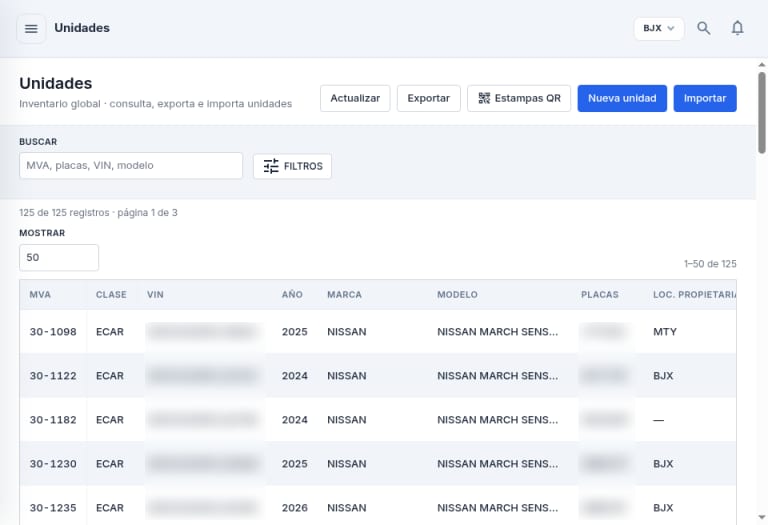Click MTY location in row 30-1098
This screenshot has width=768, height=525.
pyautogui.click(x=665, y=332)
